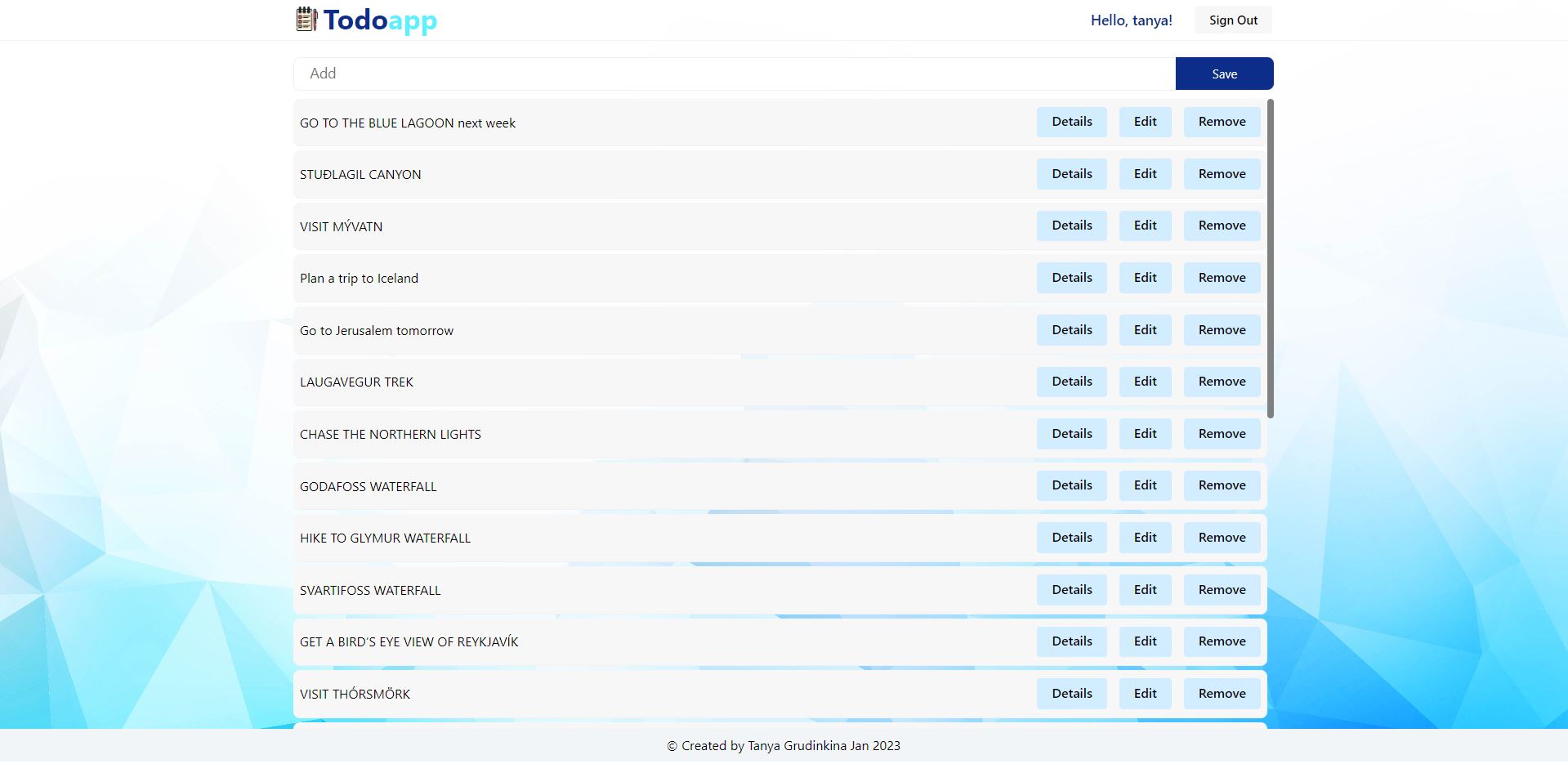The image size is (1568, 764).
Task: View details of Visit Mývatn
Action: click(x=1072, y=226)
